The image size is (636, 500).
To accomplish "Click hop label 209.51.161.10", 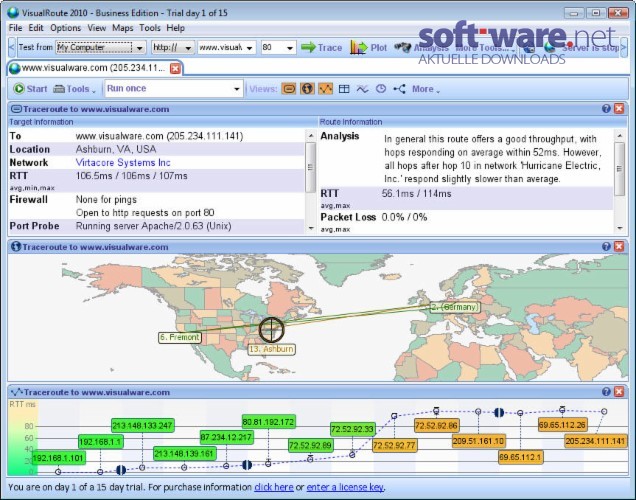I will [478, 441].
